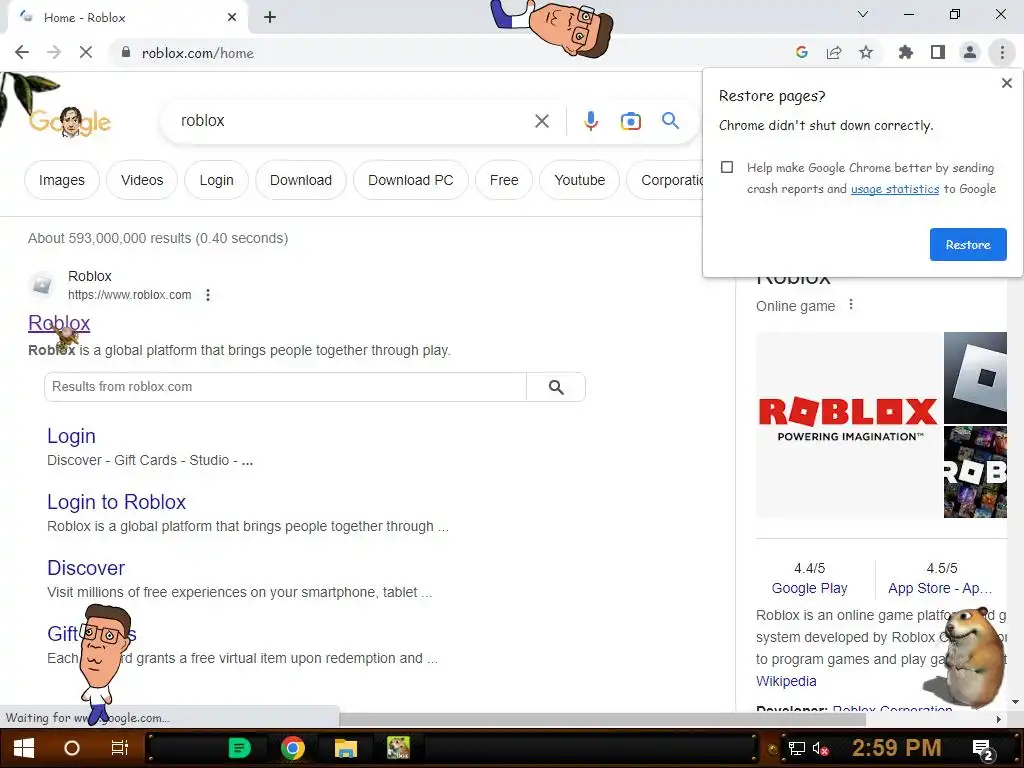Open the notification center icon
1024x768 pixels.
click(x=983, y=749)
